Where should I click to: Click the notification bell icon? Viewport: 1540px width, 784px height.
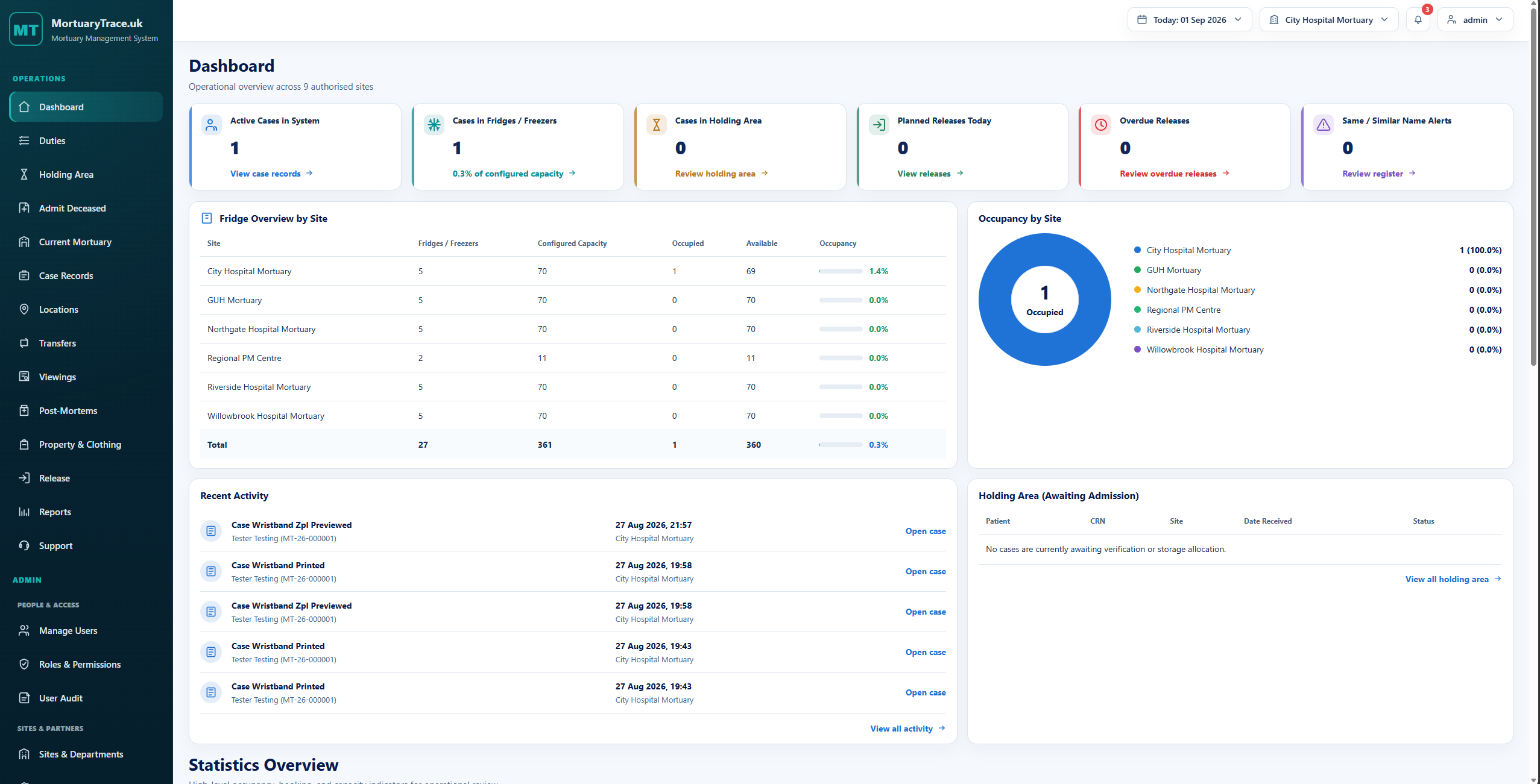(1418, 20)
